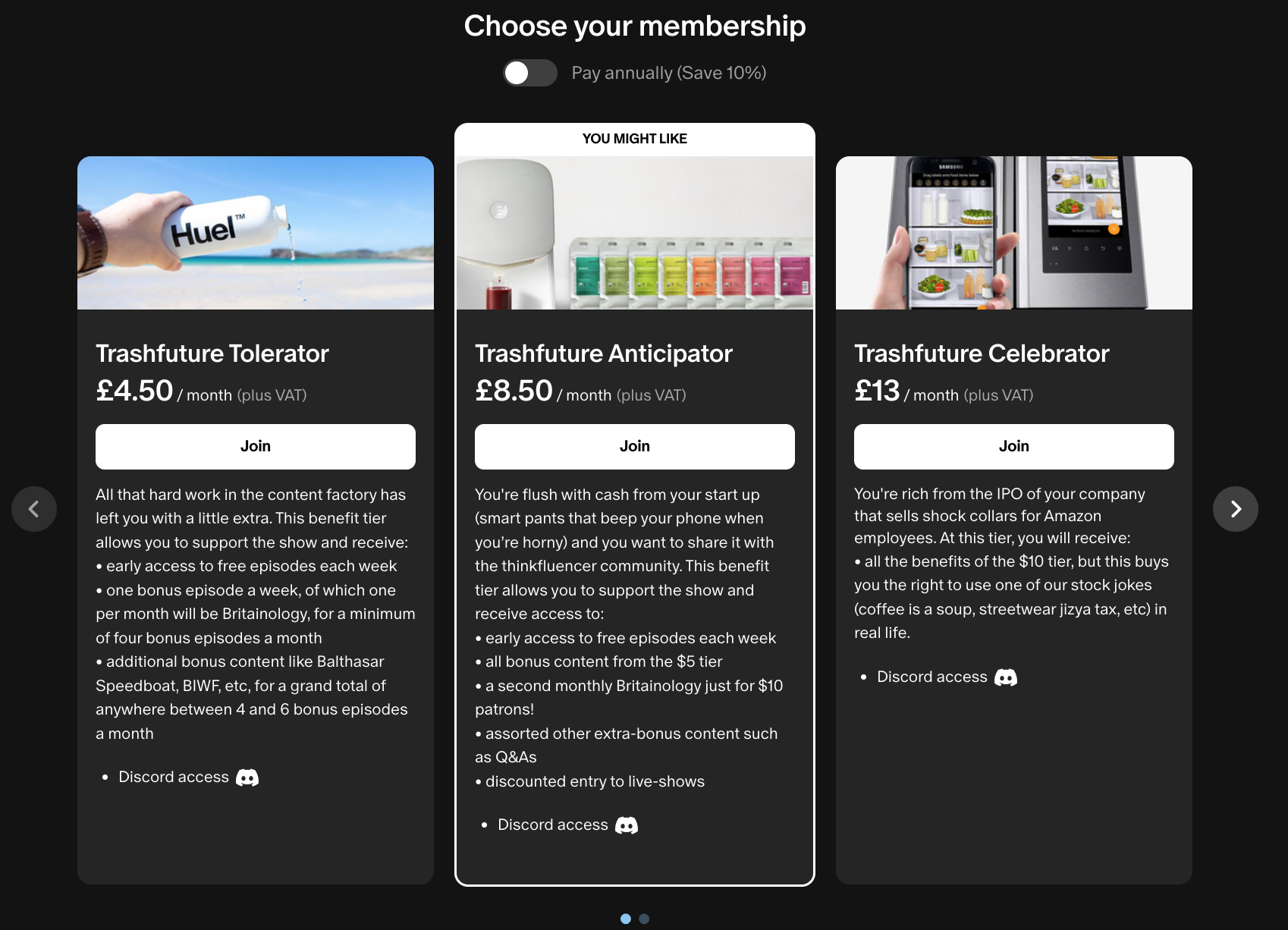Screen dimensions: 1288x930
Task: Open the Huel bottle tier image
Action: (x=256, y=233)
